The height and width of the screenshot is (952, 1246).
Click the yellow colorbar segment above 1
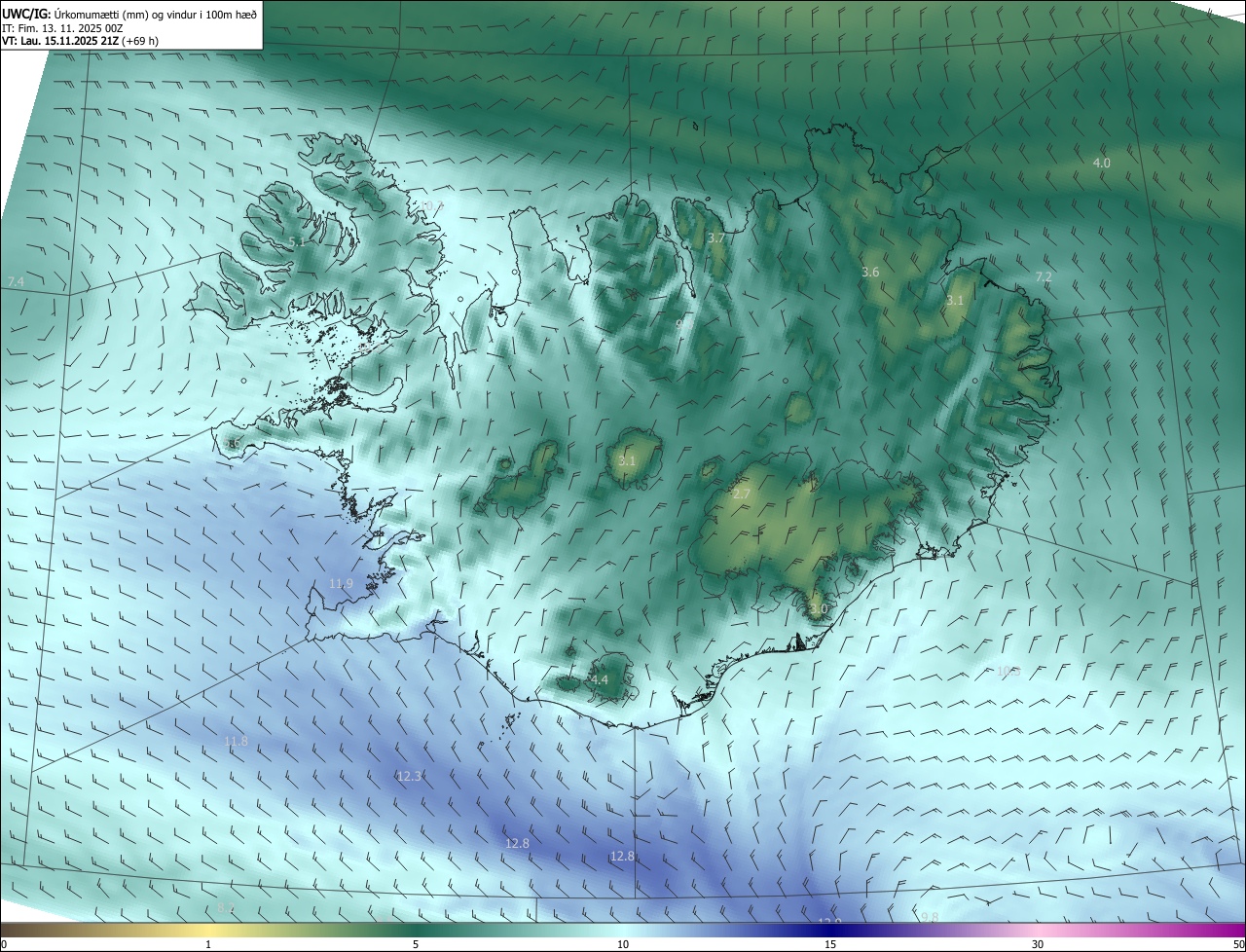(208, 930)
